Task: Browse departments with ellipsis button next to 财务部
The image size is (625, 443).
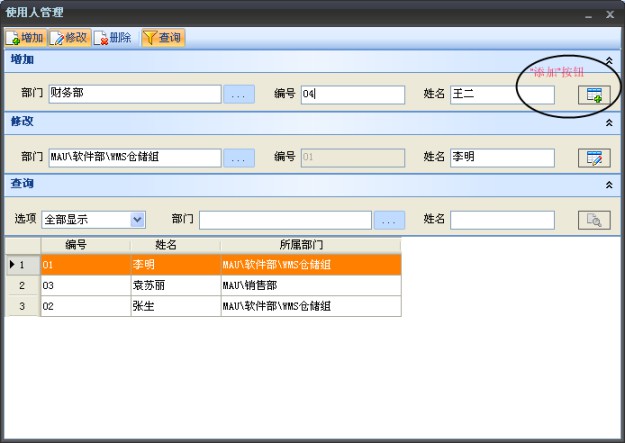Action: coord(238,95)
